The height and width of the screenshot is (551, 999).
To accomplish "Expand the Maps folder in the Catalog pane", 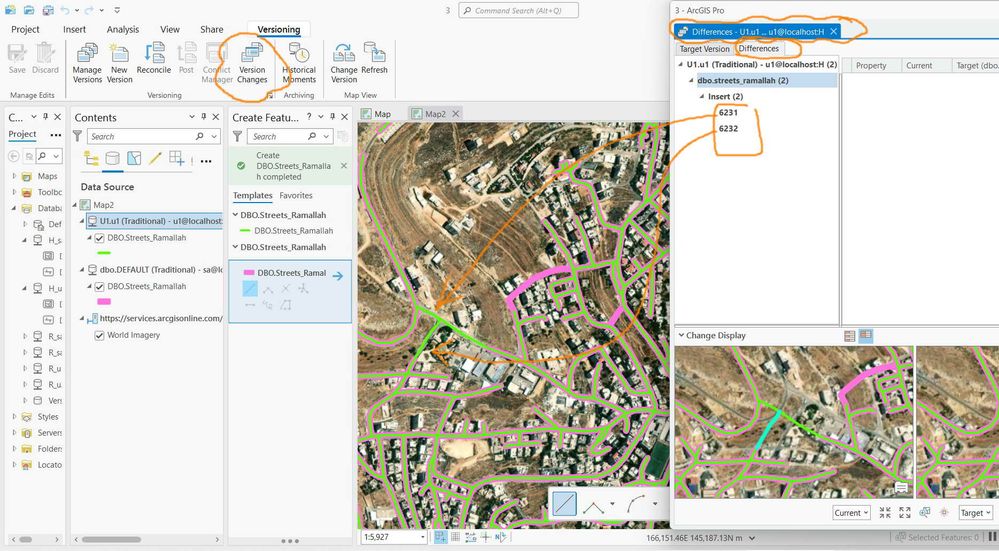I will coord(14,176).
